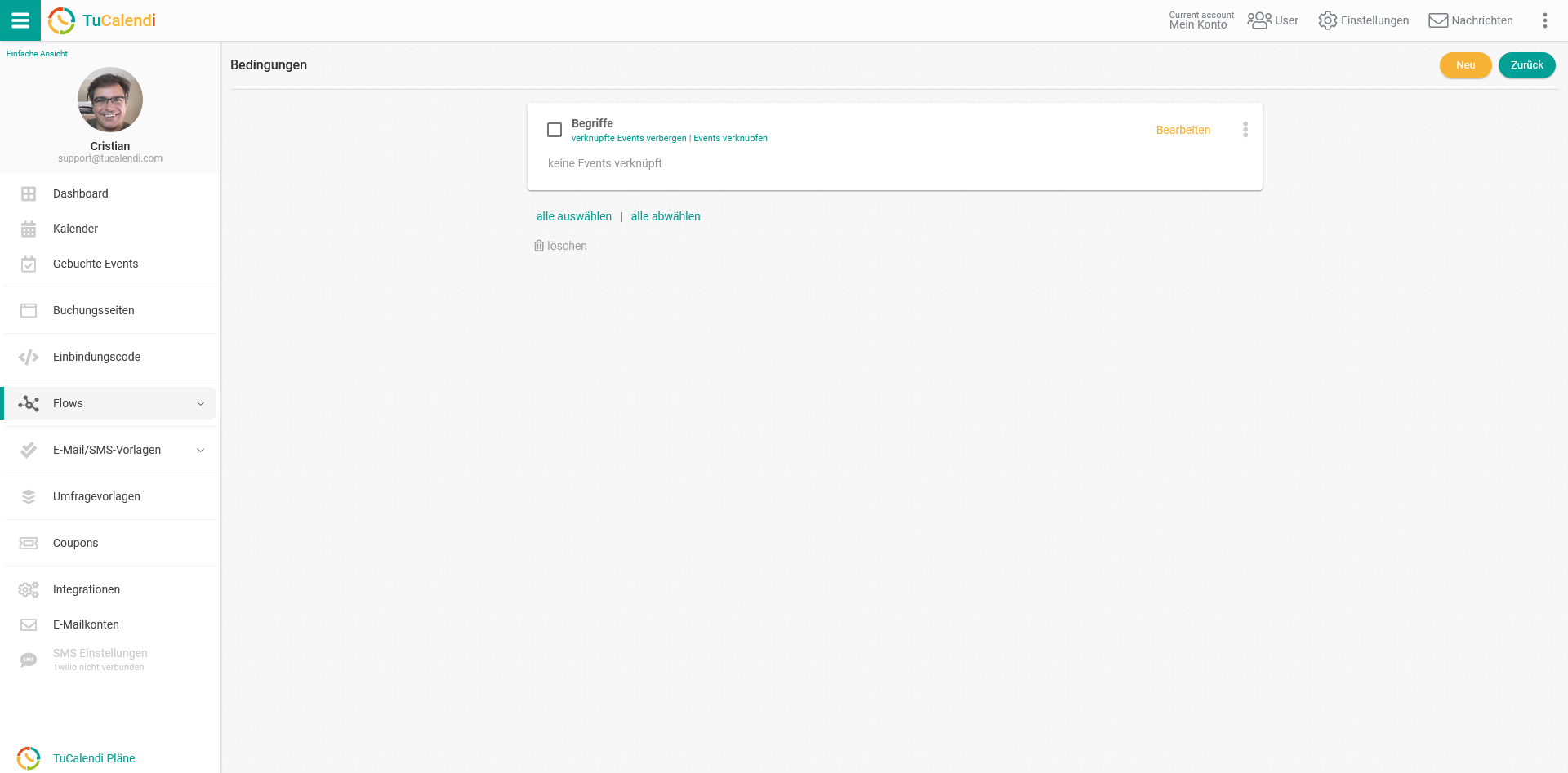1568x773 pixels.
Task: Tick the Begriffe condition checkbox
Action: click(x=555, y=130)
